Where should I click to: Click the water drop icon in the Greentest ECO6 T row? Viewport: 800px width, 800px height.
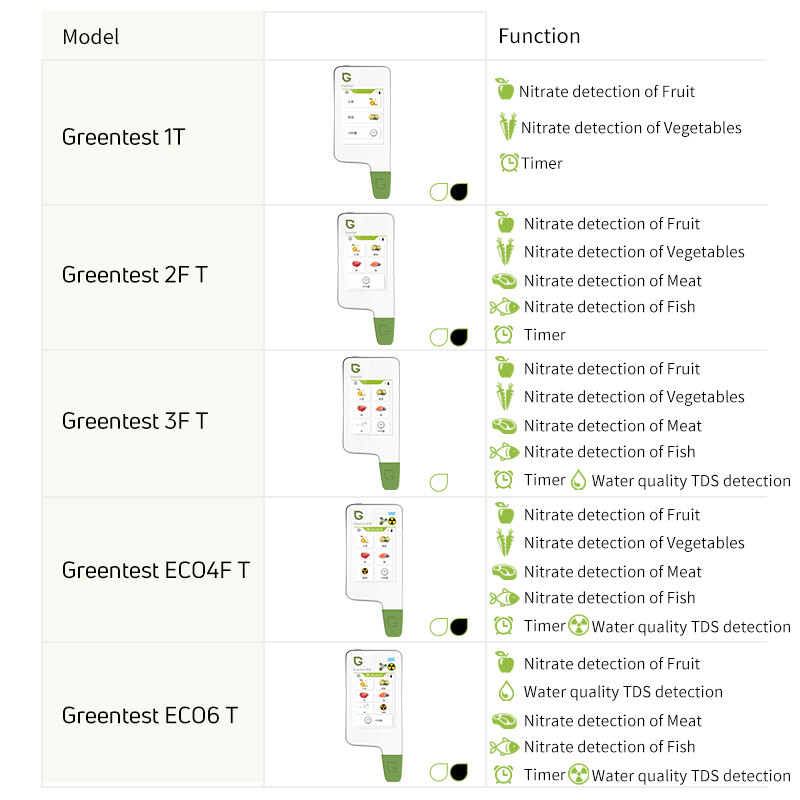pos(506,691)
